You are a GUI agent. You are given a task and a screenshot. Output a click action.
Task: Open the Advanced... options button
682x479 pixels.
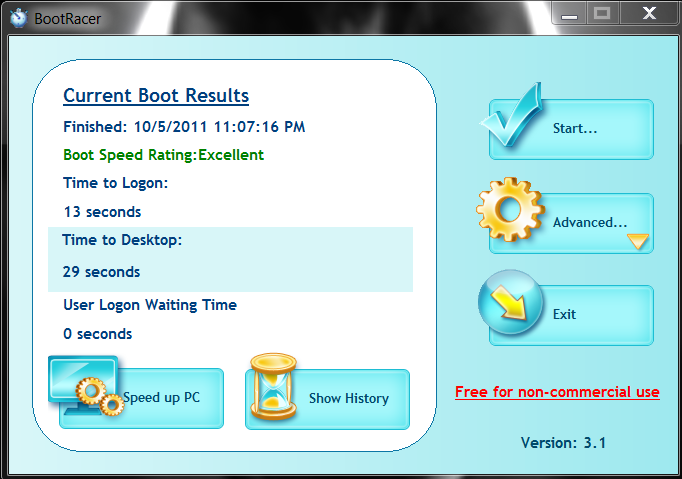571,223
